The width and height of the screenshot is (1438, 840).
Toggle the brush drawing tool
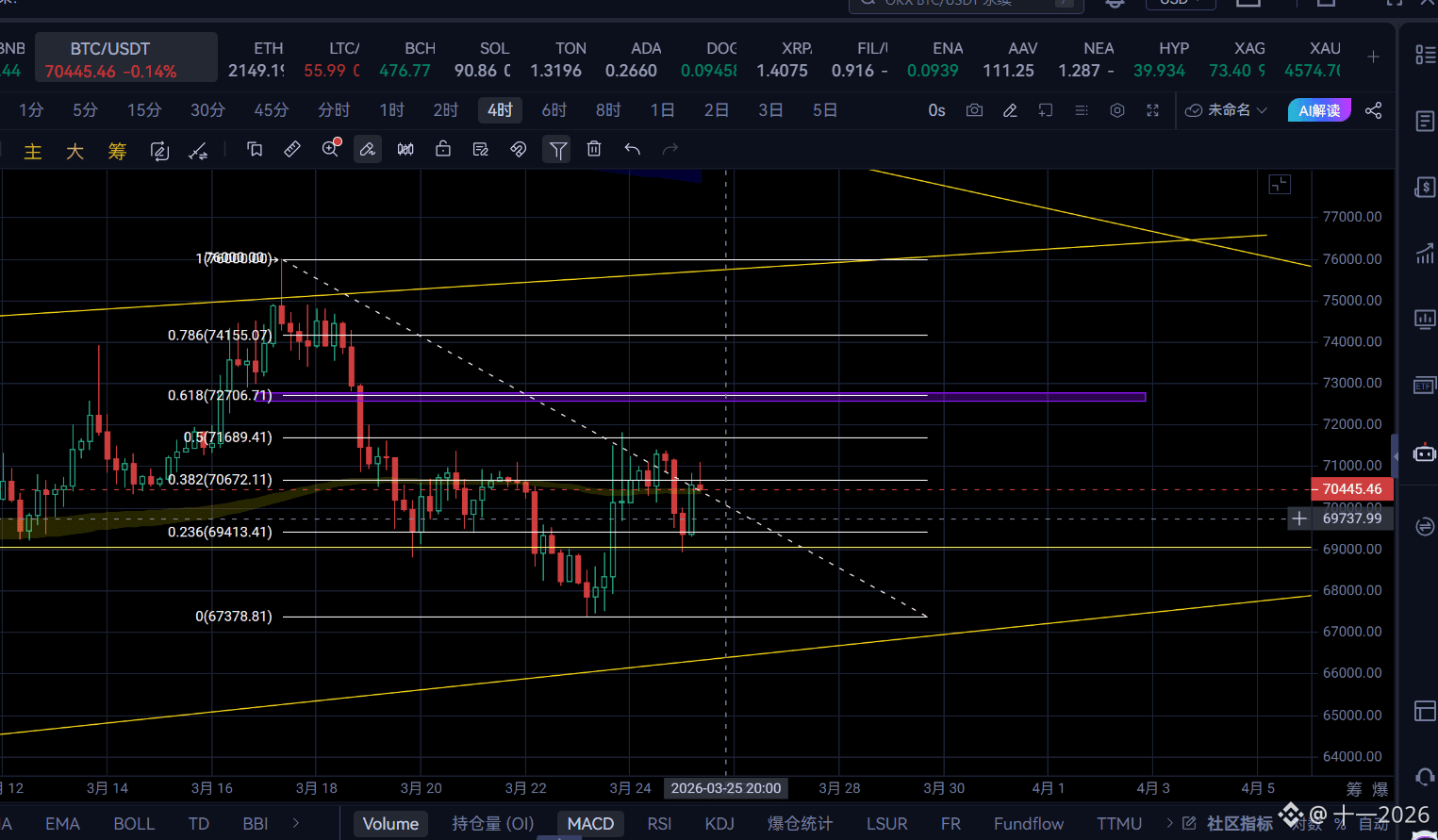(368, 149)
